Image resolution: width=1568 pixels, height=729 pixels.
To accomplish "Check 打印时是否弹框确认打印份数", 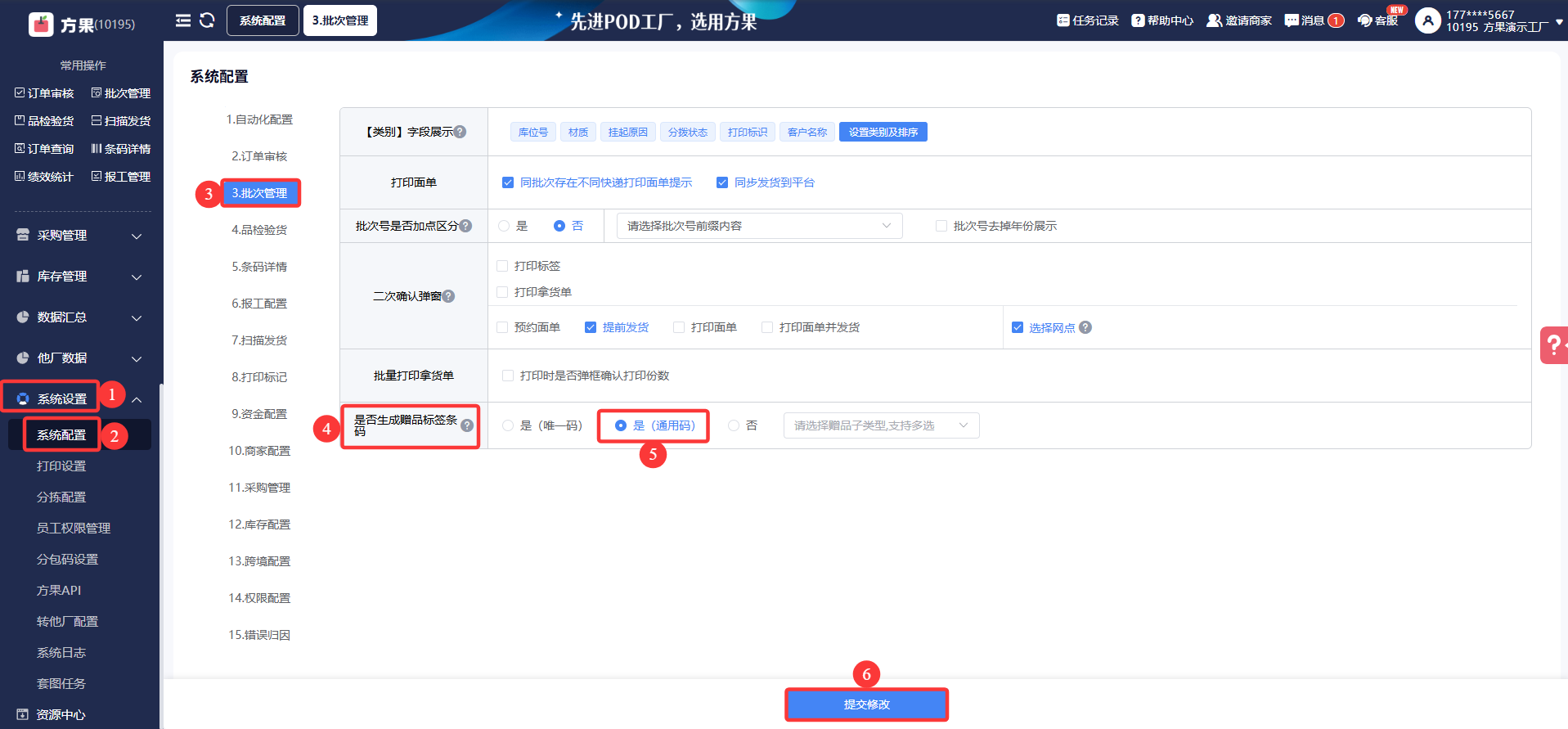I will (508, 376).
